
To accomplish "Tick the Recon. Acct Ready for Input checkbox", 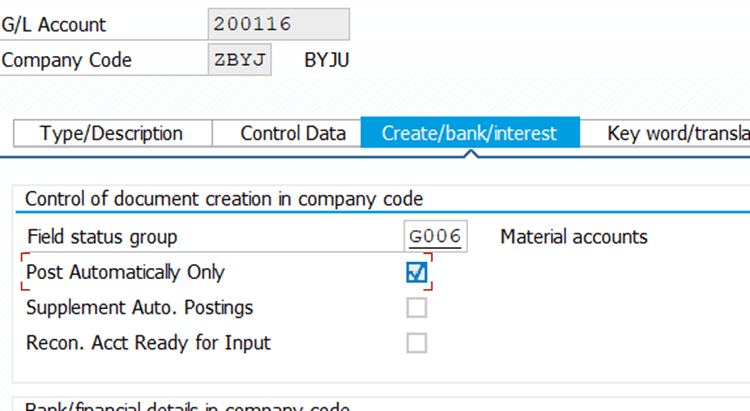I will pos(417,343).
